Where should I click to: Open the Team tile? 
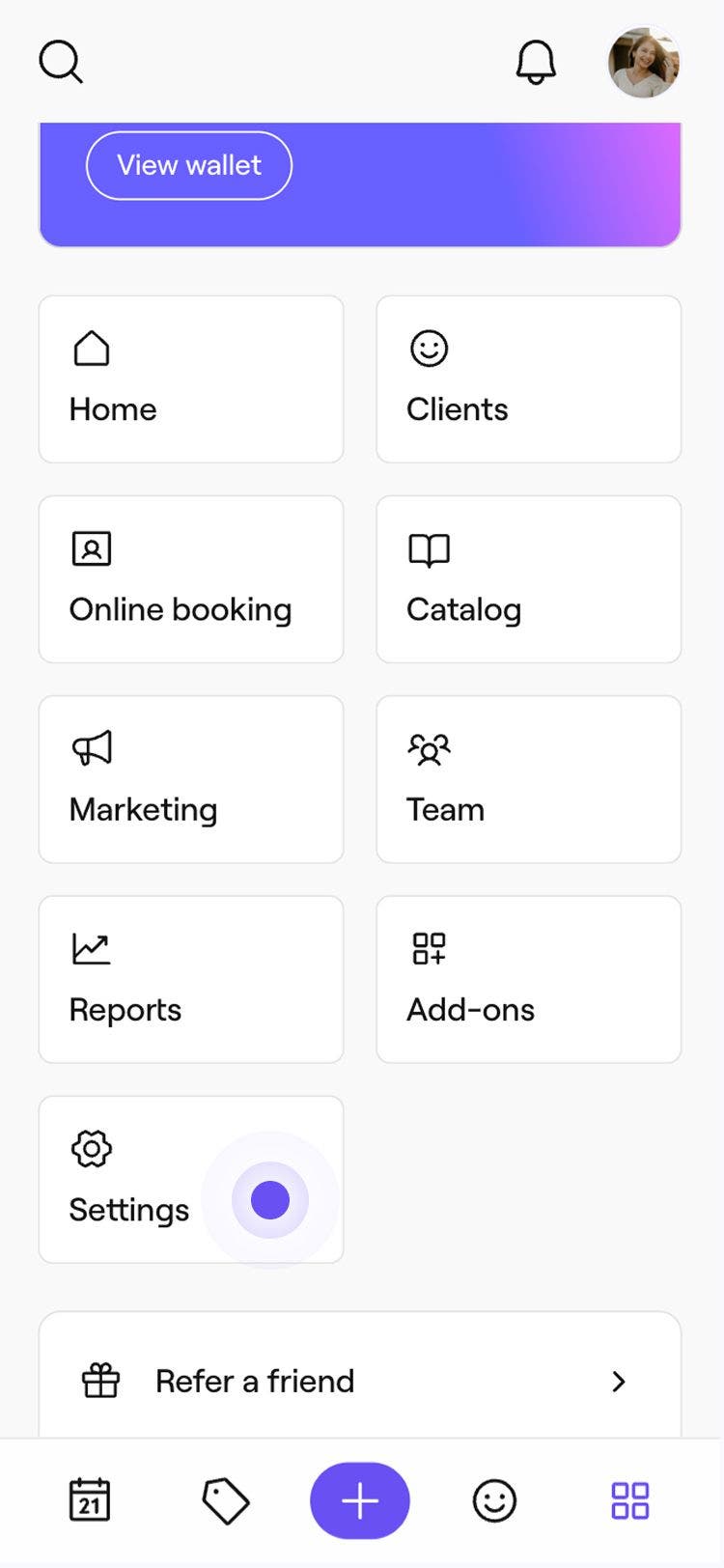[x=528, y=779]
